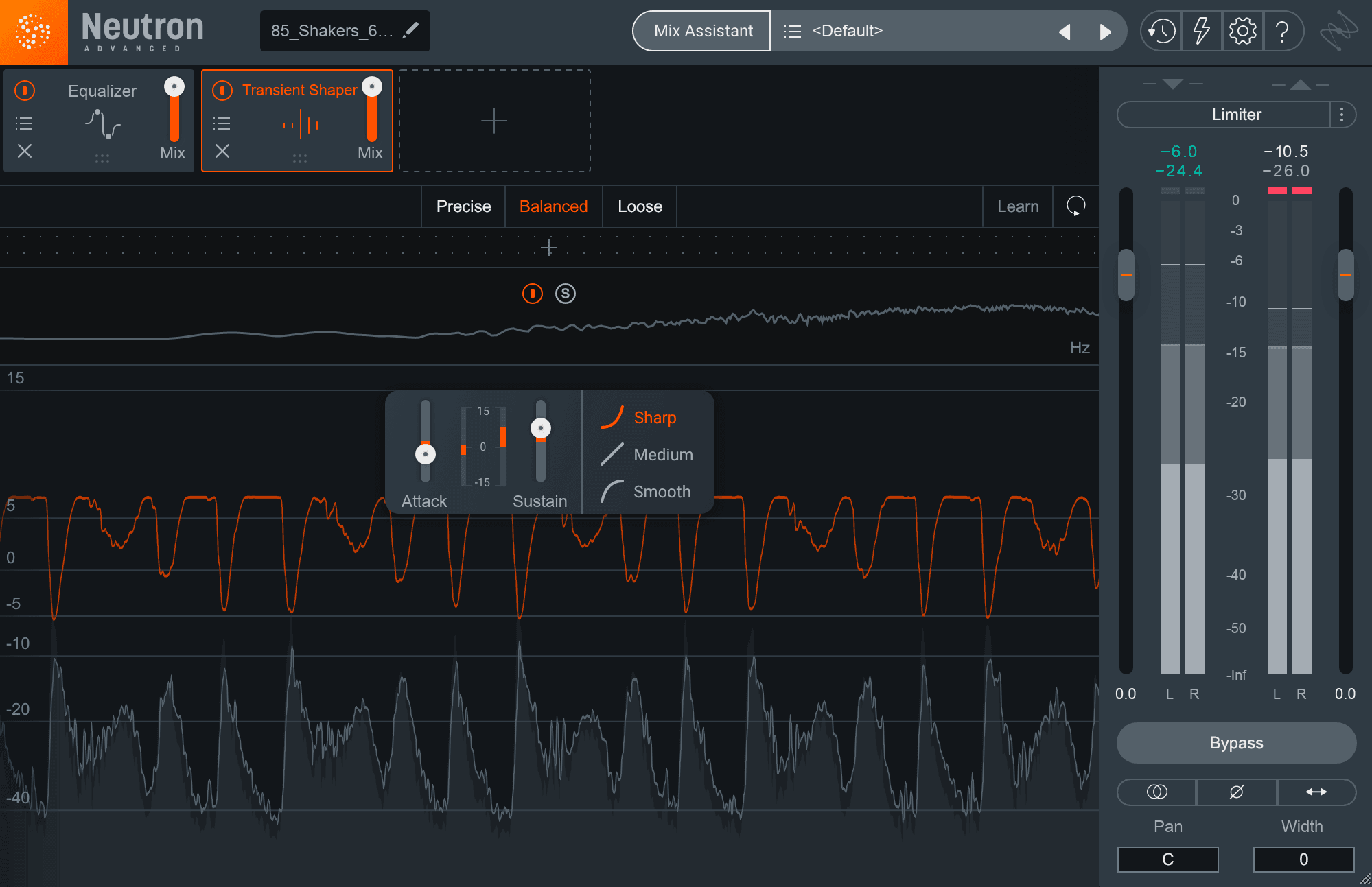Click the Transient Shaper waveform icon
This screenshot has height=887, width=1372.
pos(301,126)
